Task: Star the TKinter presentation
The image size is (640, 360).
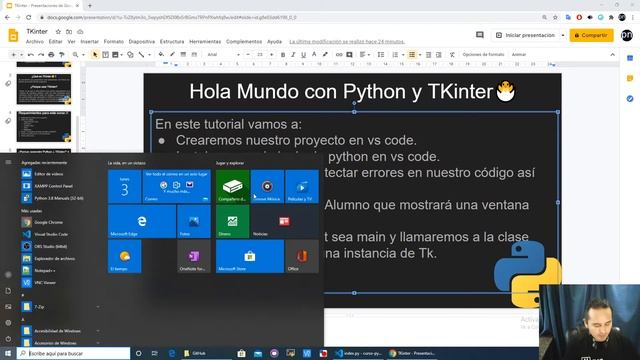Action: point(58,32)
